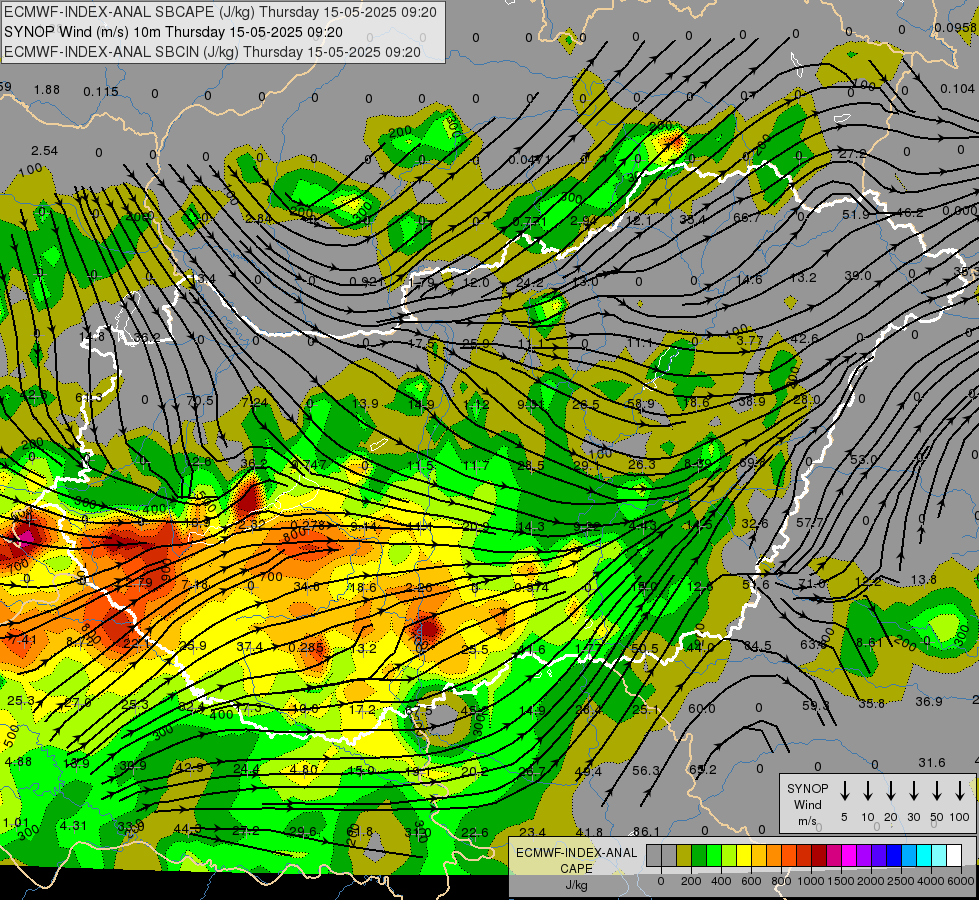This screenshot has width=979, height=900.
Task: Click the map value 31.6
Action: click(932, 763)
